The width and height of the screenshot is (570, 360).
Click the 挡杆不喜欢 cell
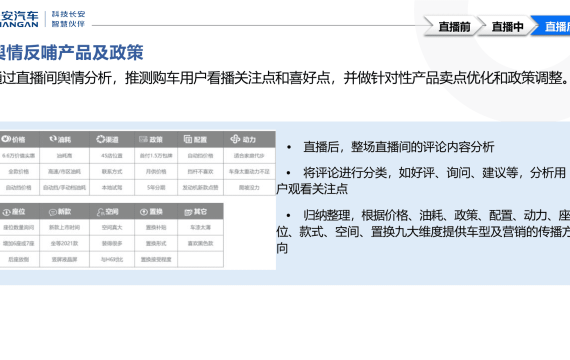point(200,171)
